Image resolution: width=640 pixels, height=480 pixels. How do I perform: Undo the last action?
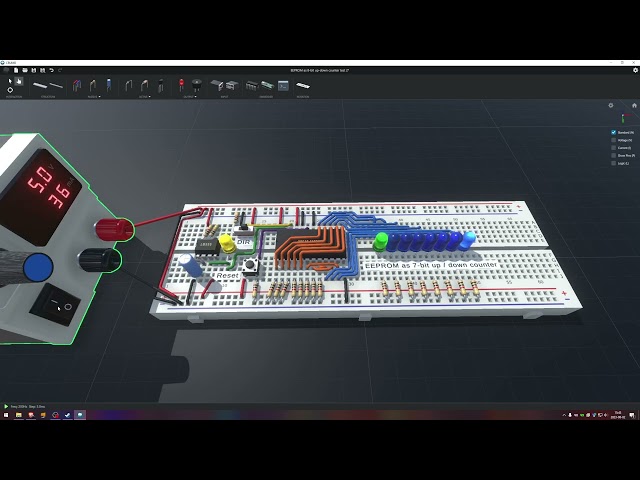[x=51, y=70]
